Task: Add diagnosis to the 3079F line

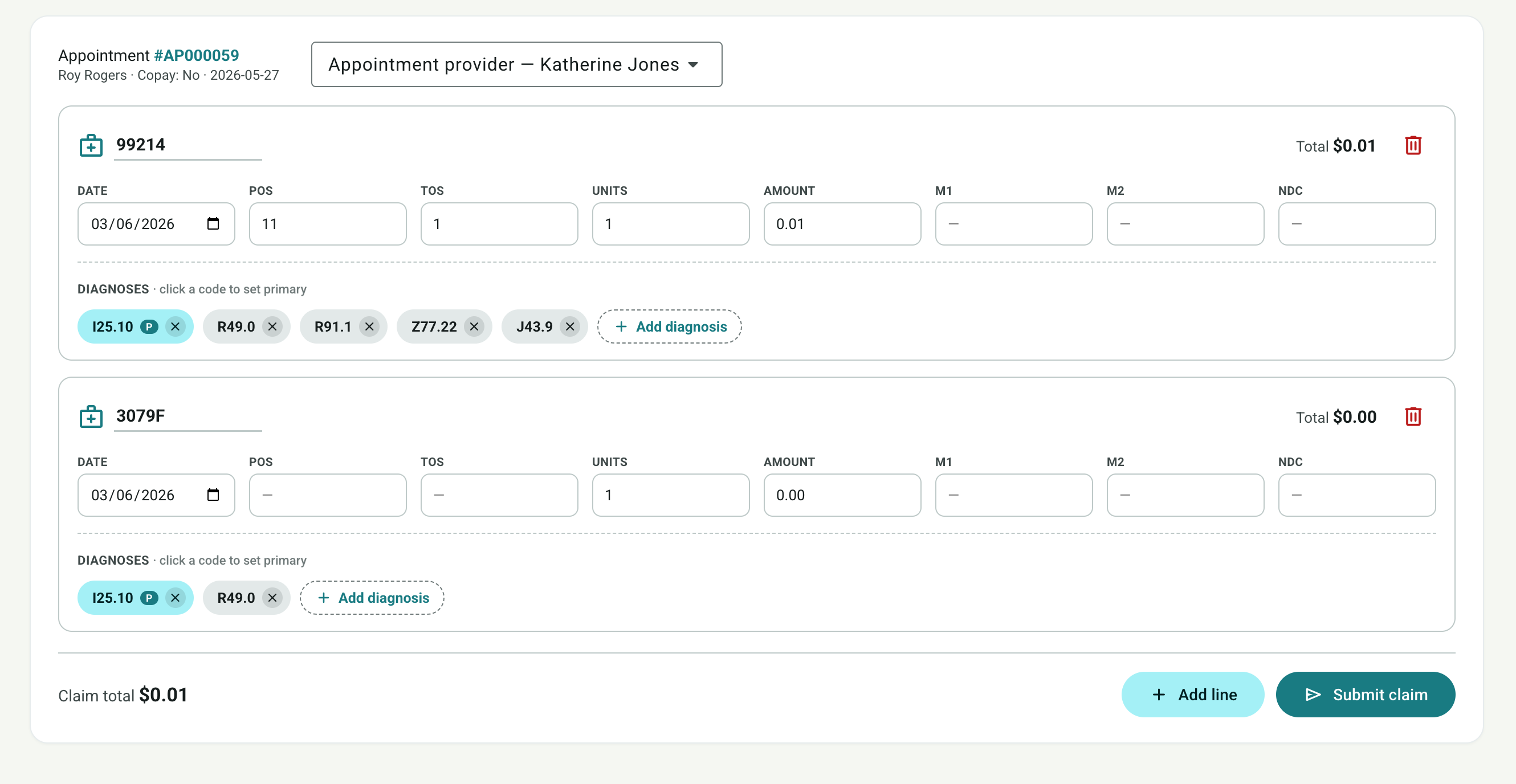Action: pos(372,598)
